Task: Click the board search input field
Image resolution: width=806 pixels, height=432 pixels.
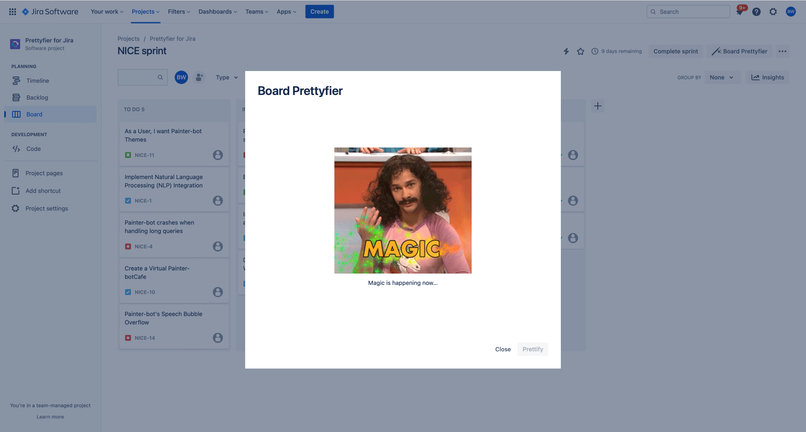Action: click(x=142, y=77)
